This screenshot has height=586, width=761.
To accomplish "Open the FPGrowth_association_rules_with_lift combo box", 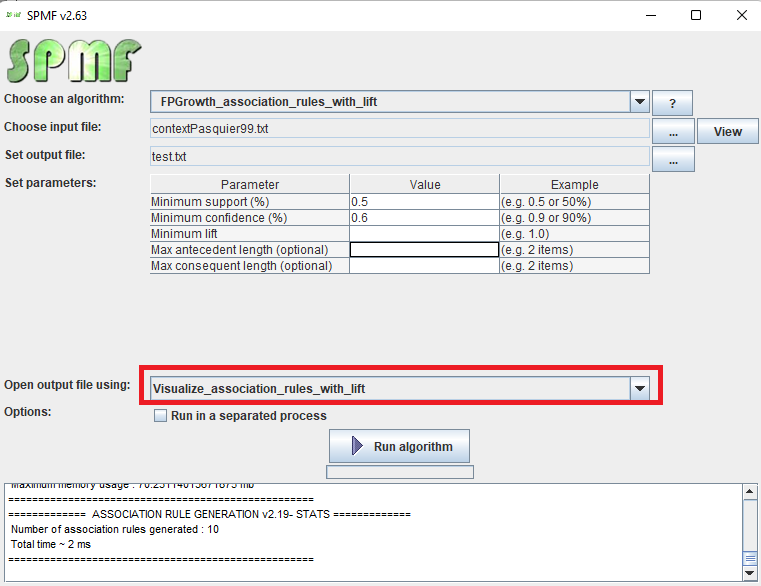I will coord(390,102).
